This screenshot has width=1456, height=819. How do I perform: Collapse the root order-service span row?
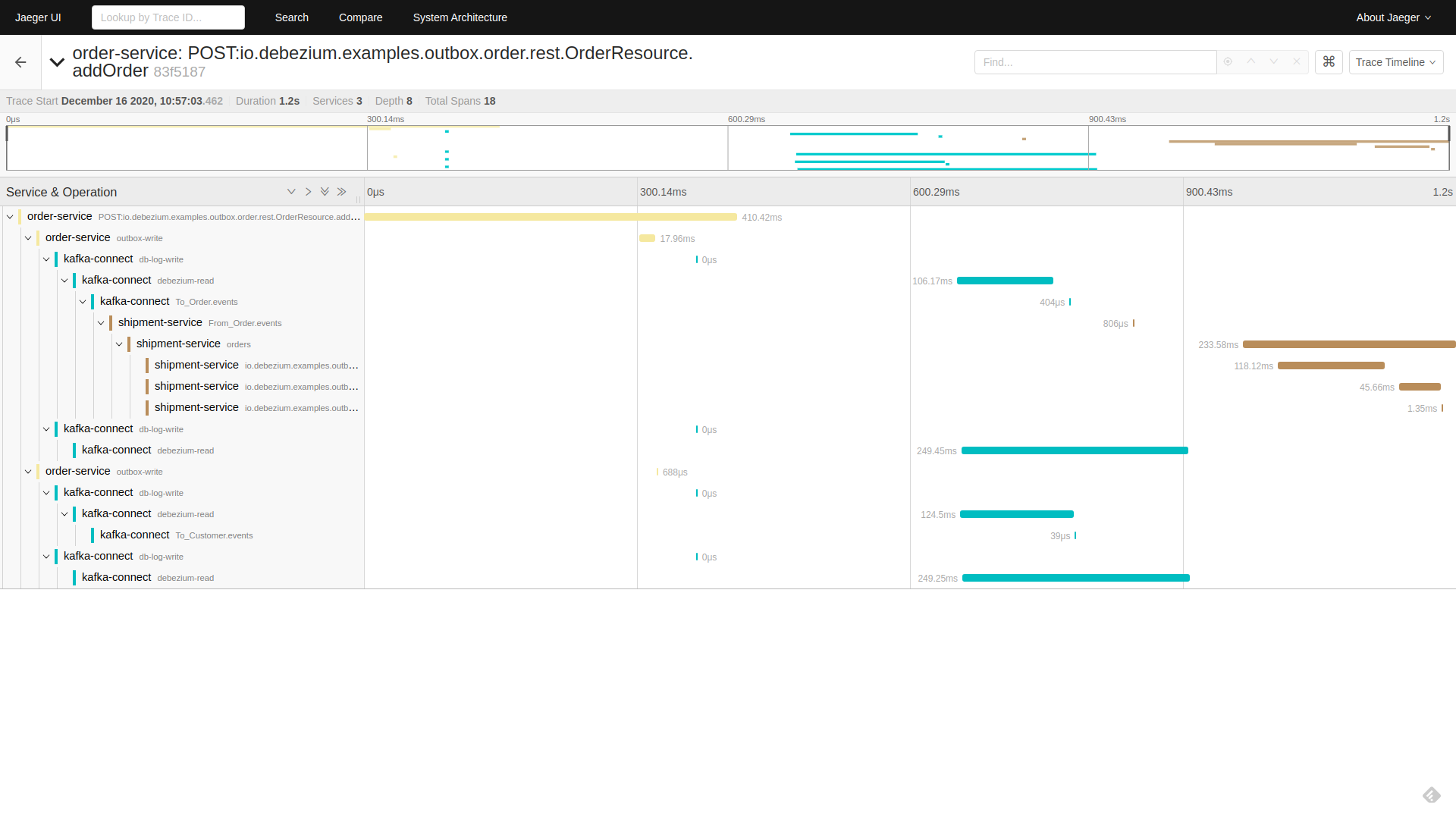(10, 217)
